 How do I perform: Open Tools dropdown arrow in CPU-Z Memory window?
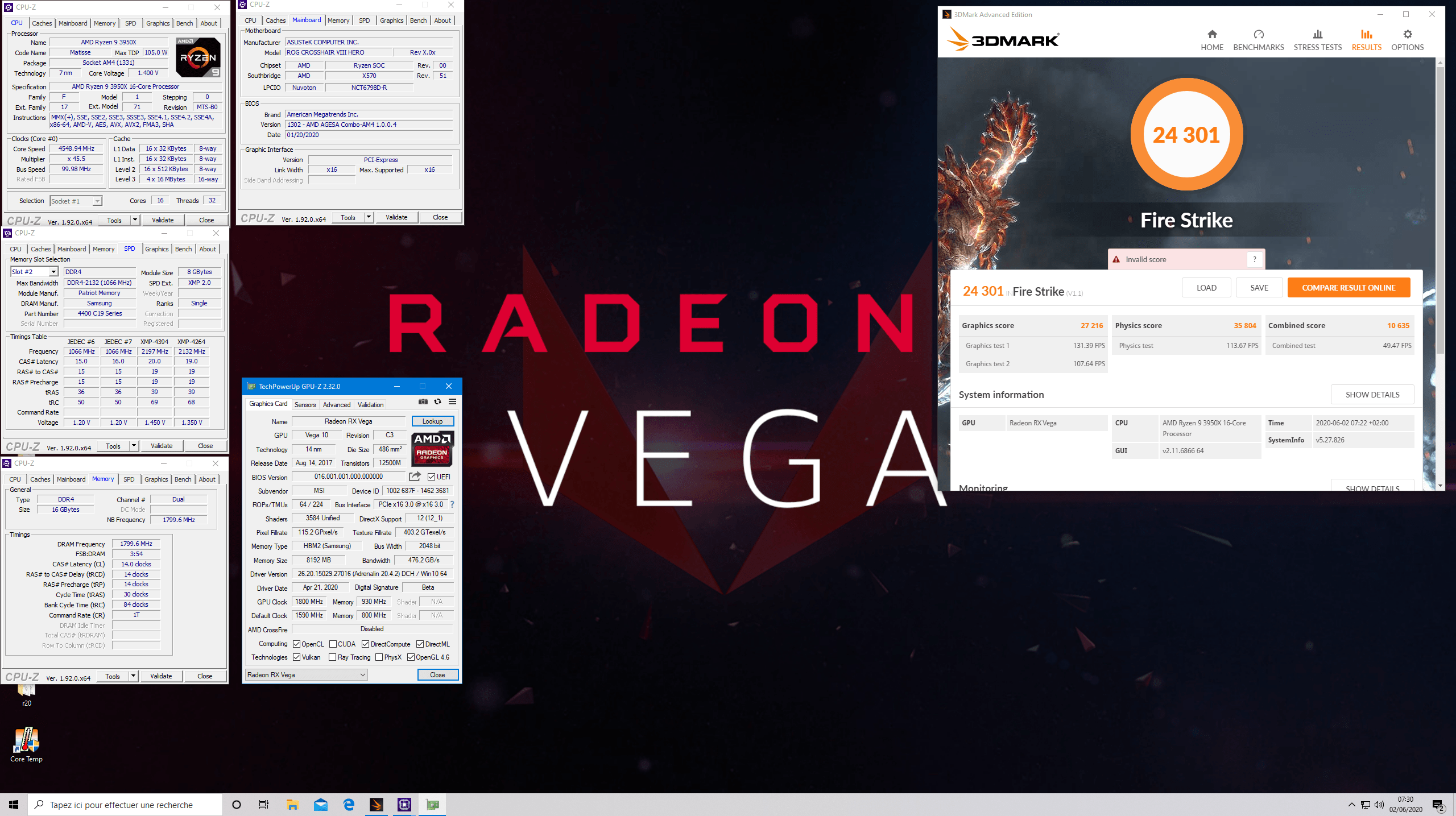tap(133, 676)
